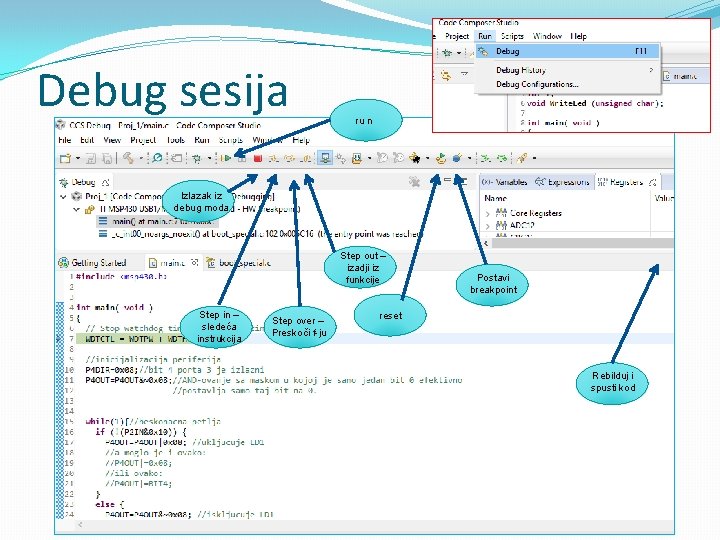Image resolution: width=720 pixels, height=540 pixels.
Task: Click the black bug icon right of the clock icons
Action: pos(415,158)
